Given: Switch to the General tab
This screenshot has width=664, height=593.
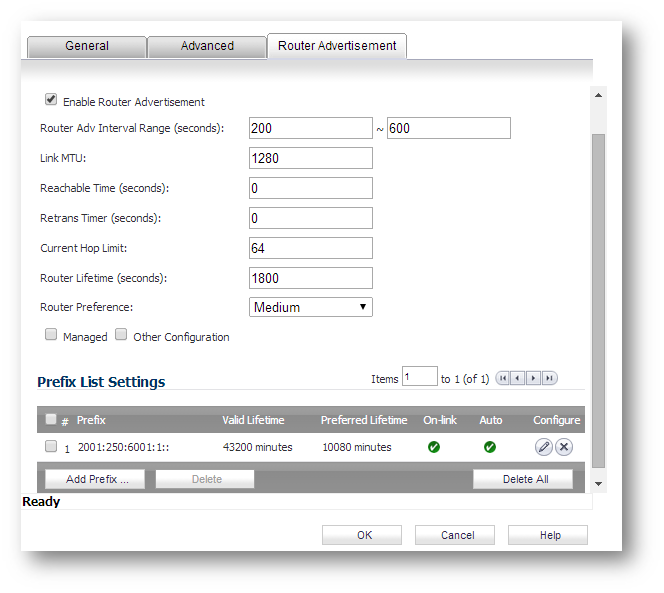Looking at the screenshot, I should pyautogui.click(x=87, y=46).
